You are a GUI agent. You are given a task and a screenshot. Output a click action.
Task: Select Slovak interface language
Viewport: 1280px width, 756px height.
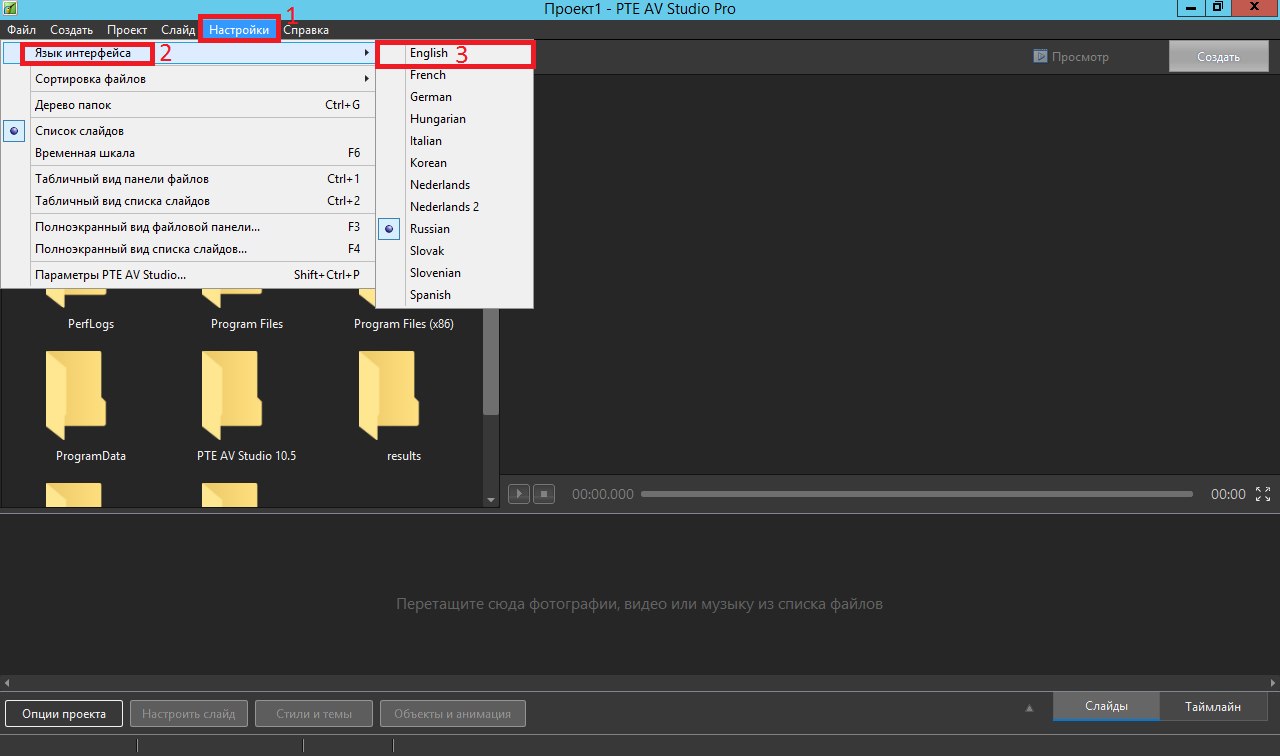click(455, 251)
